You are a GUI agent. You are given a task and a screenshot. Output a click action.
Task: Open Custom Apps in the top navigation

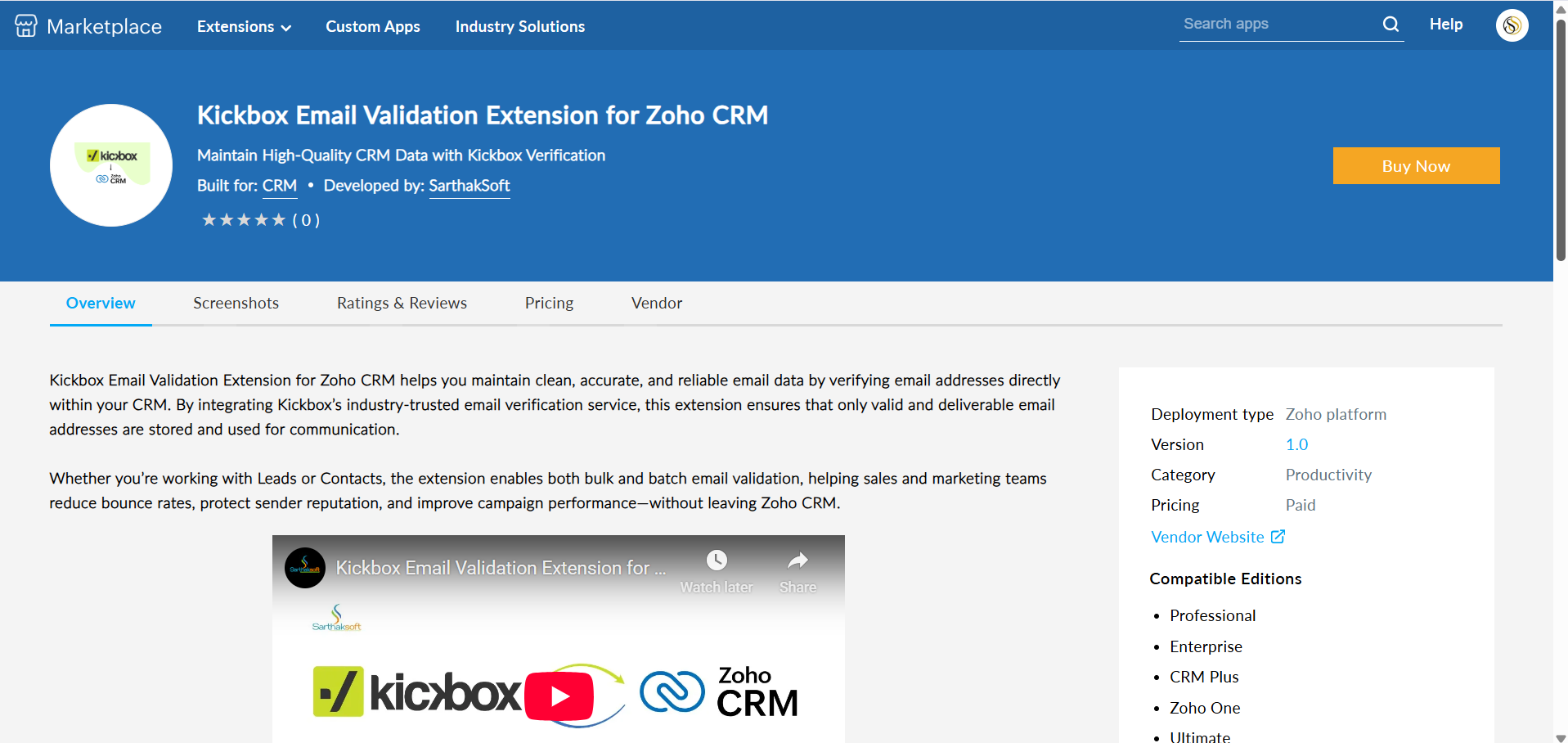point(373,26)
